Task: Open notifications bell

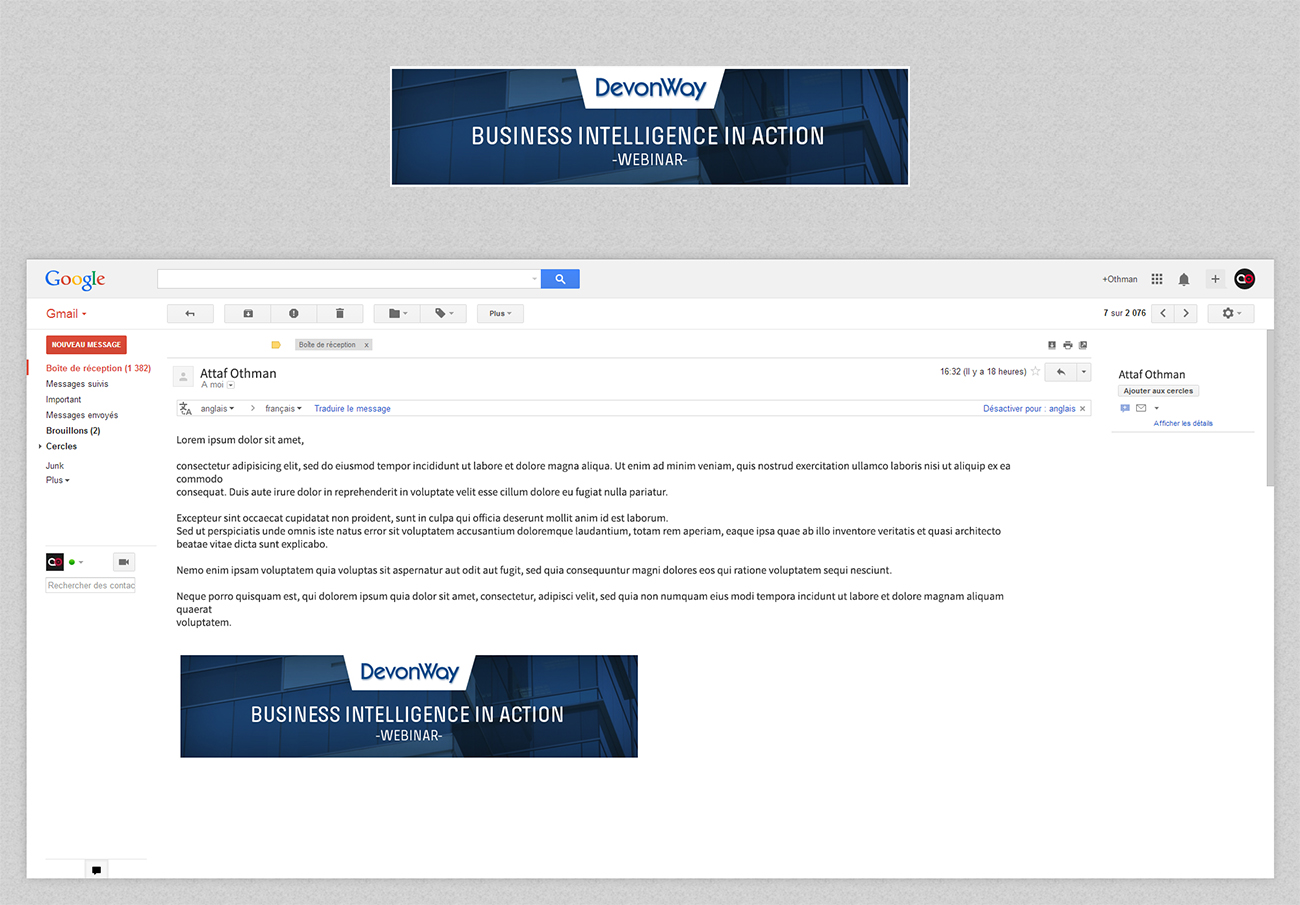Action: pyautogui.click(x=1184, y=280)
